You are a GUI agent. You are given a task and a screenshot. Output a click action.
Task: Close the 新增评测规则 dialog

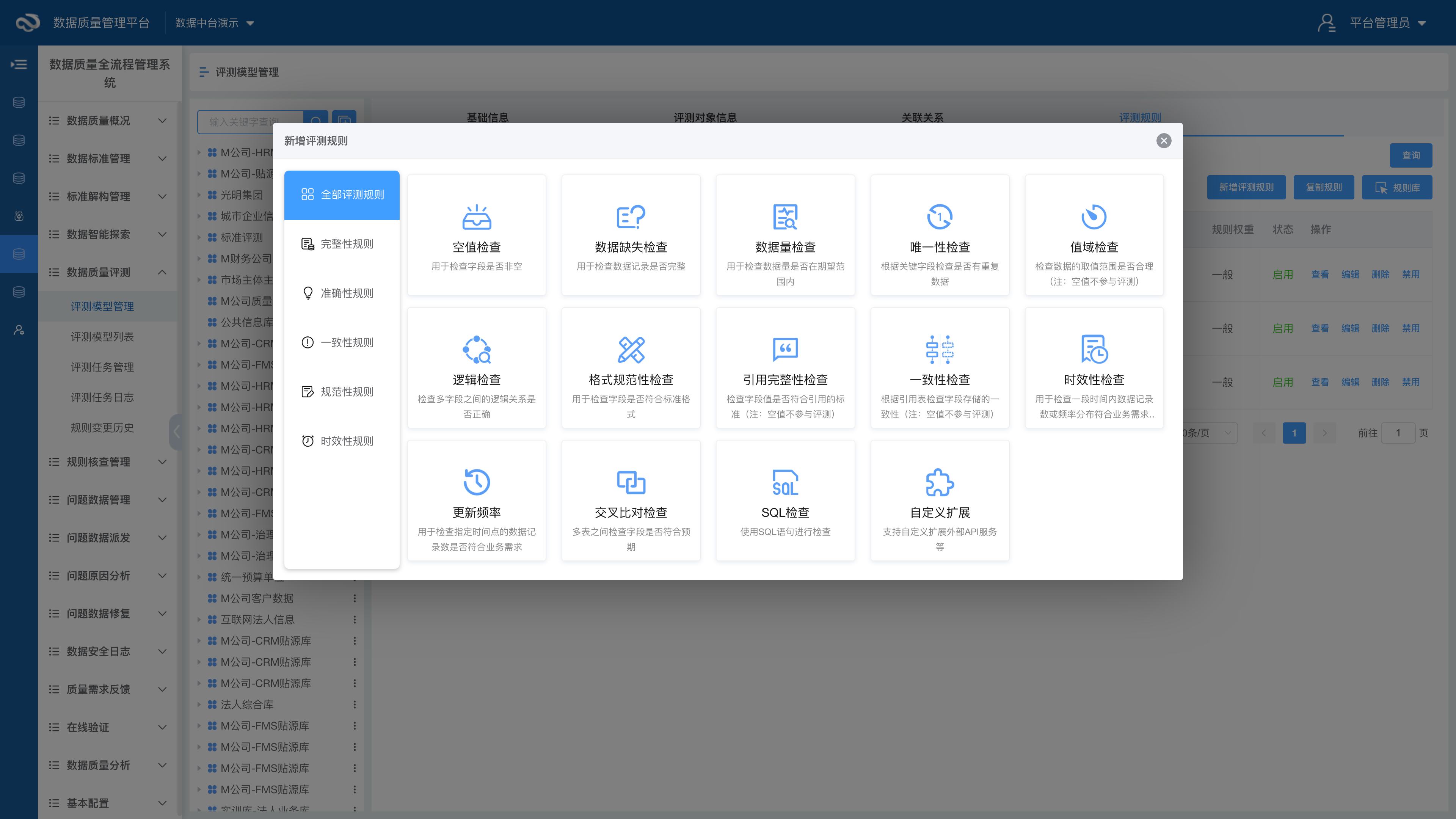(x=1164, y=141)
